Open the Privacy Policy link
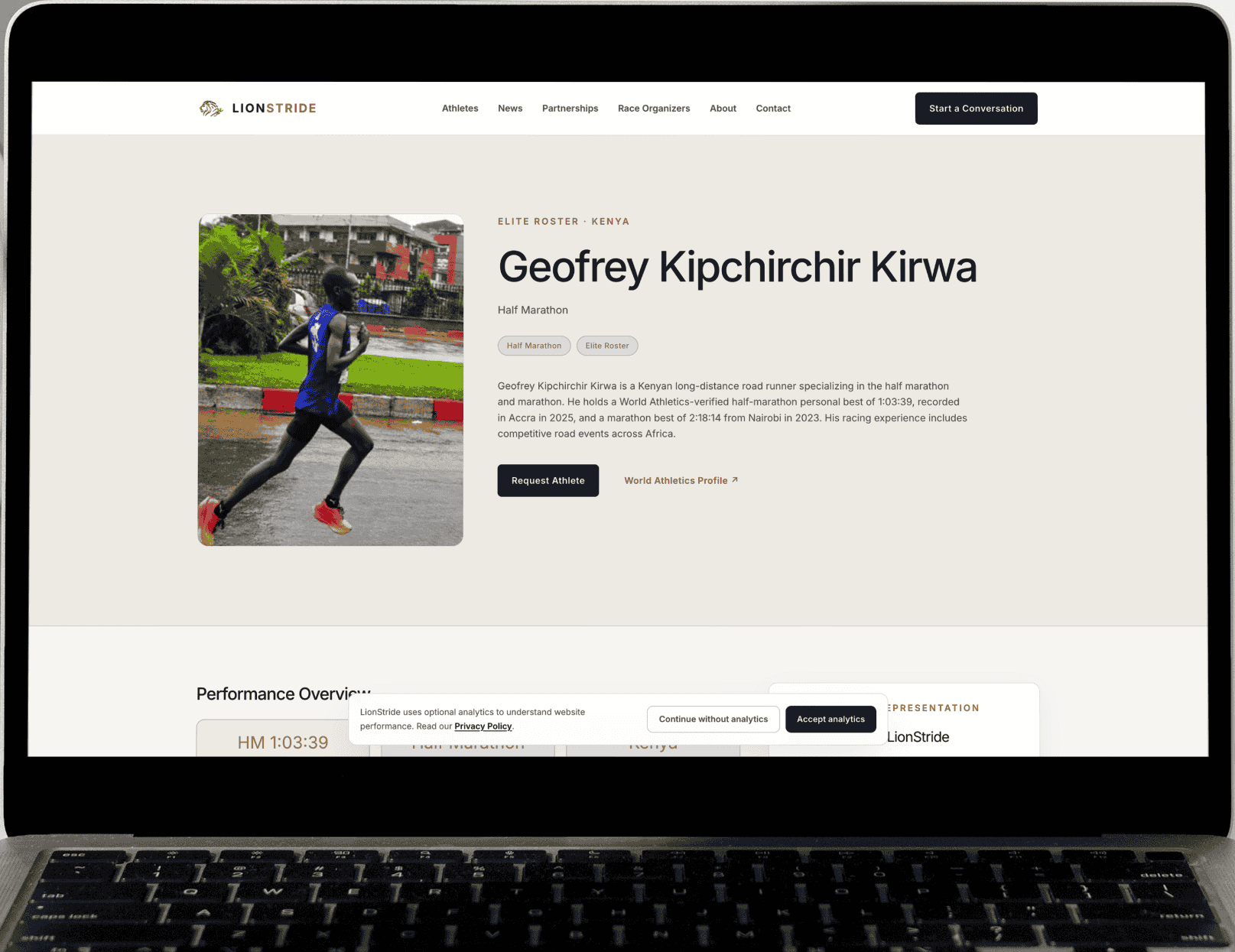The width and height of the screenshot is (1235, 952). (483, 726)
